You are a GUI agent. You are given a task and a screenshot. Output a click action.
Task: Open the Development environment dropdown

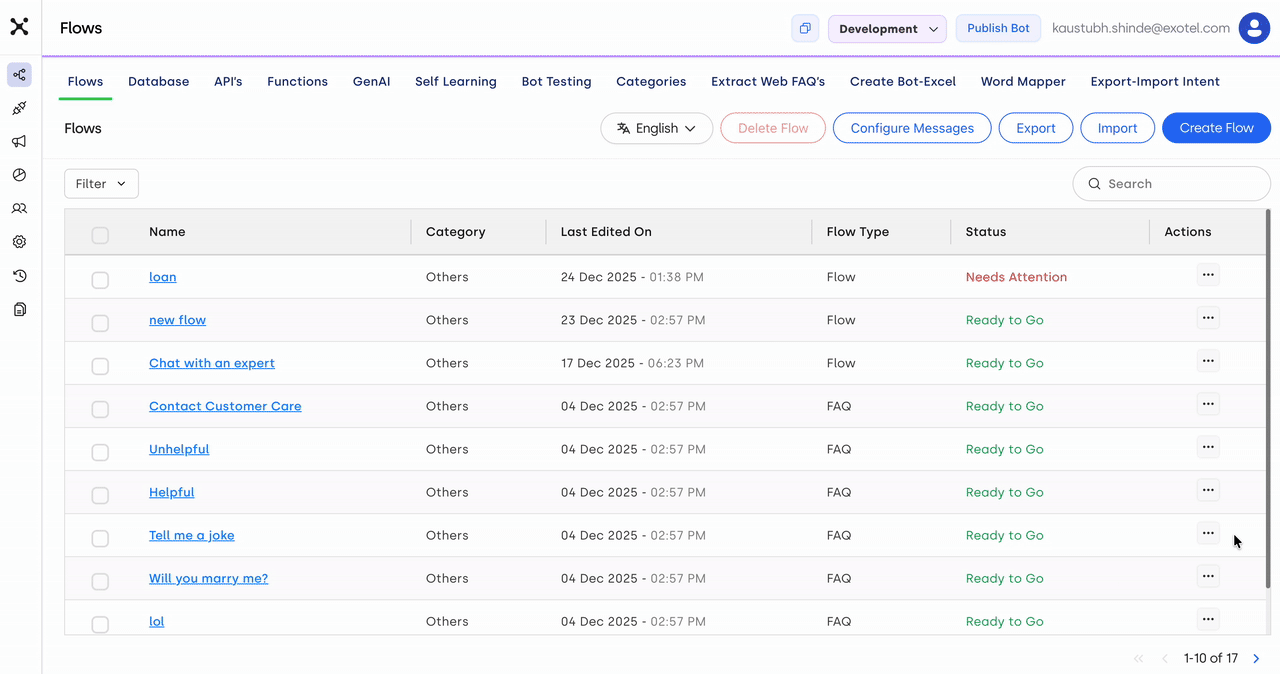[887, 29]
